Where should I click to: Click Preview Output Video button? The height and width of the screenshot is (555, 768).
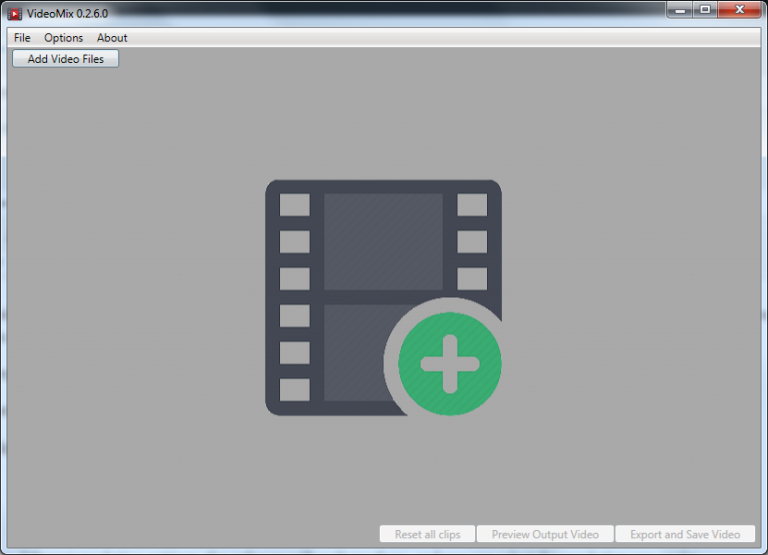545,534
